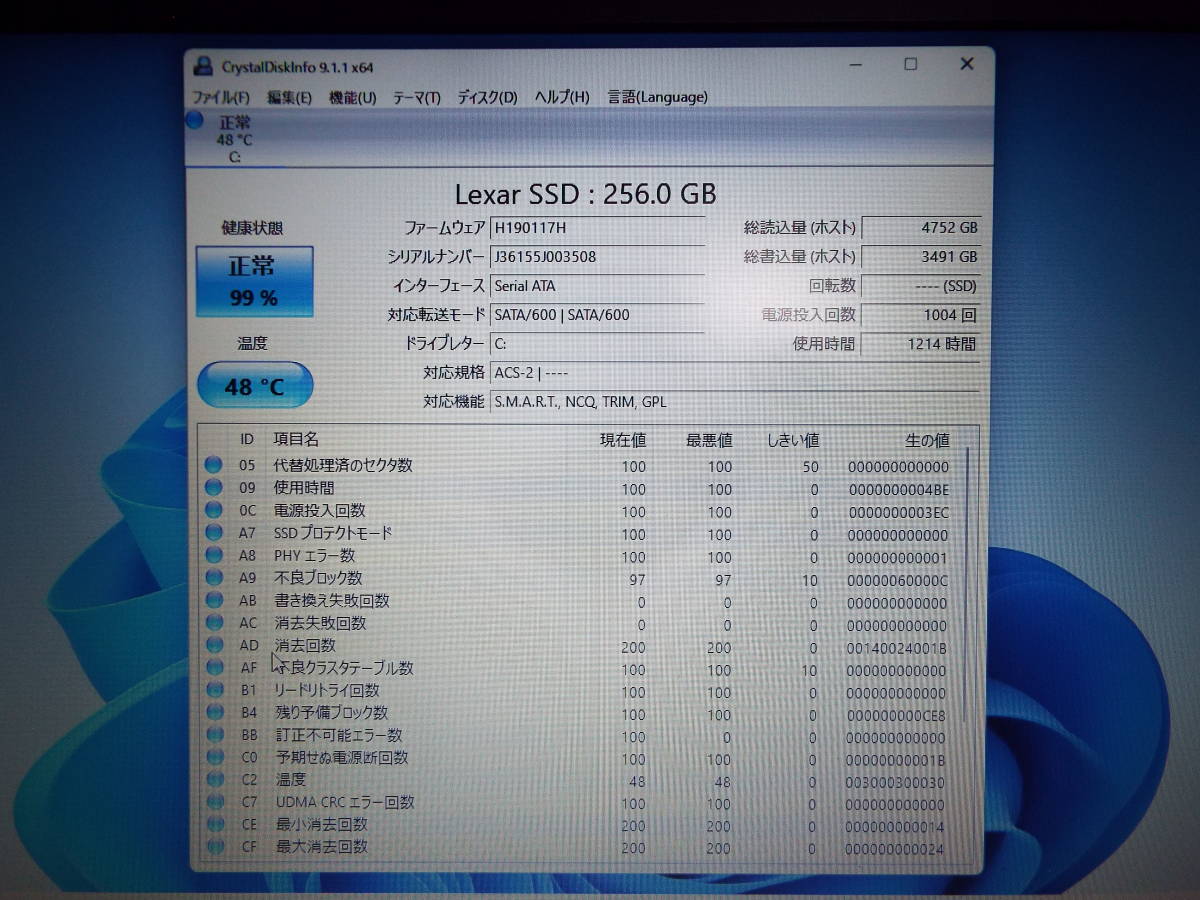Click the Serial ATA interface field
Image resolution: width=1200 pixels, height=900 pixels.
pos(597,286)
